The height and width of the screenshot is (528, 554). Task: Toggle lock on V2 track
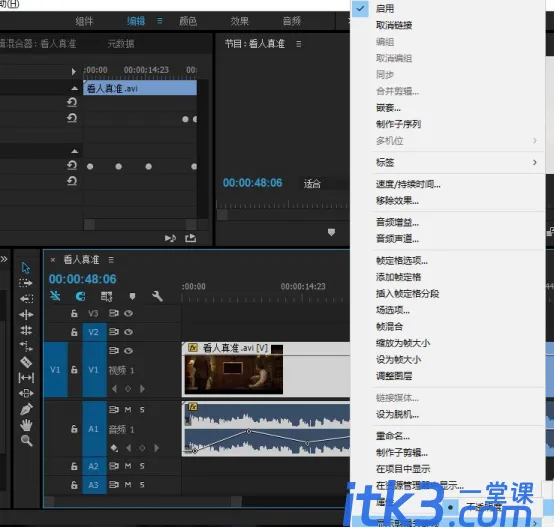[x=74, y=332]
